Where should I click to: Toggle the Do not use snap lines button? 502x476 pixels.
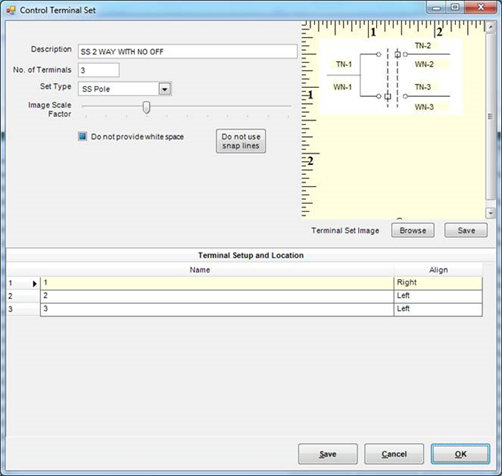coord(241,141)
